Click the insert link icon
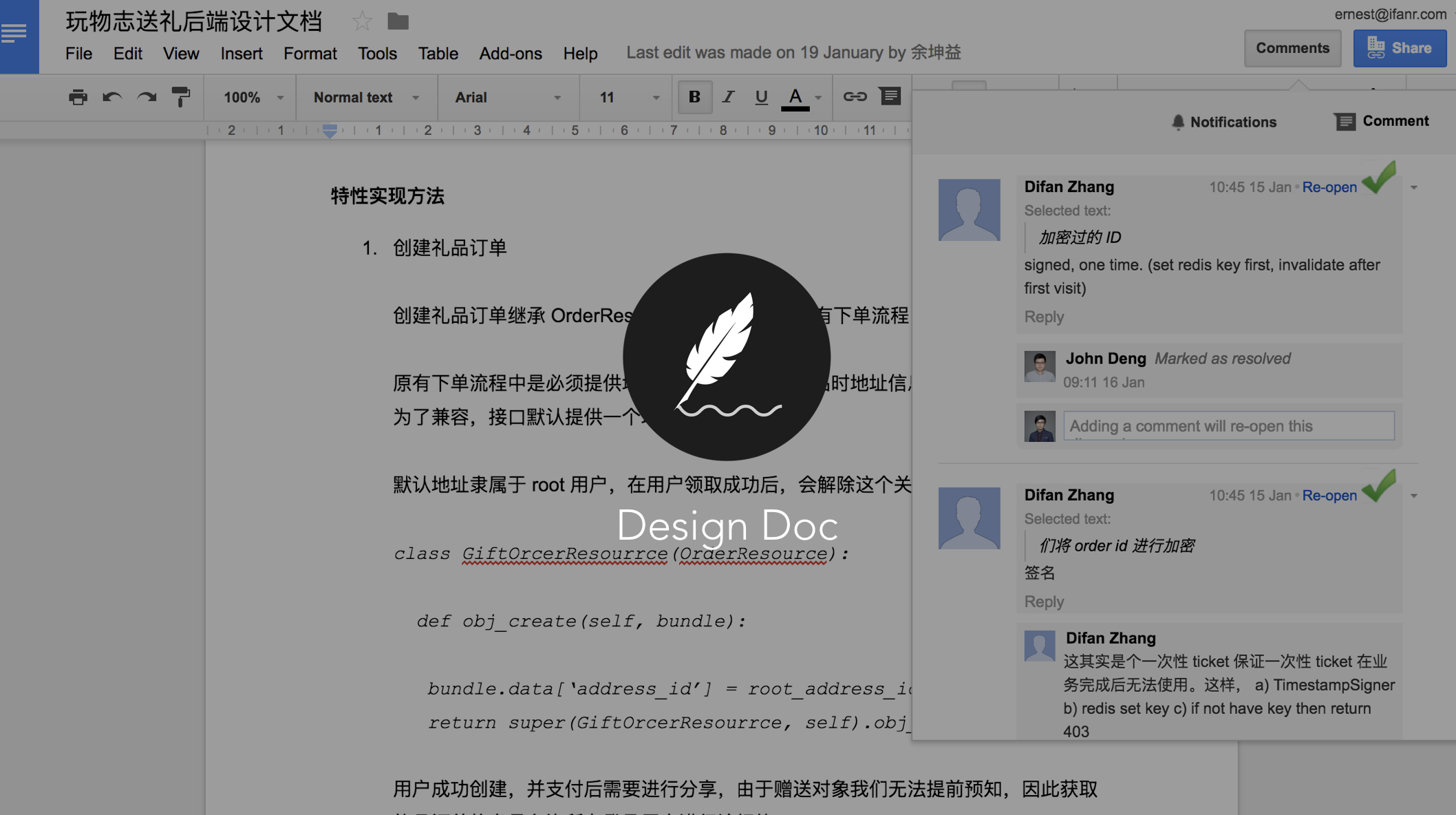 point(855,97)
